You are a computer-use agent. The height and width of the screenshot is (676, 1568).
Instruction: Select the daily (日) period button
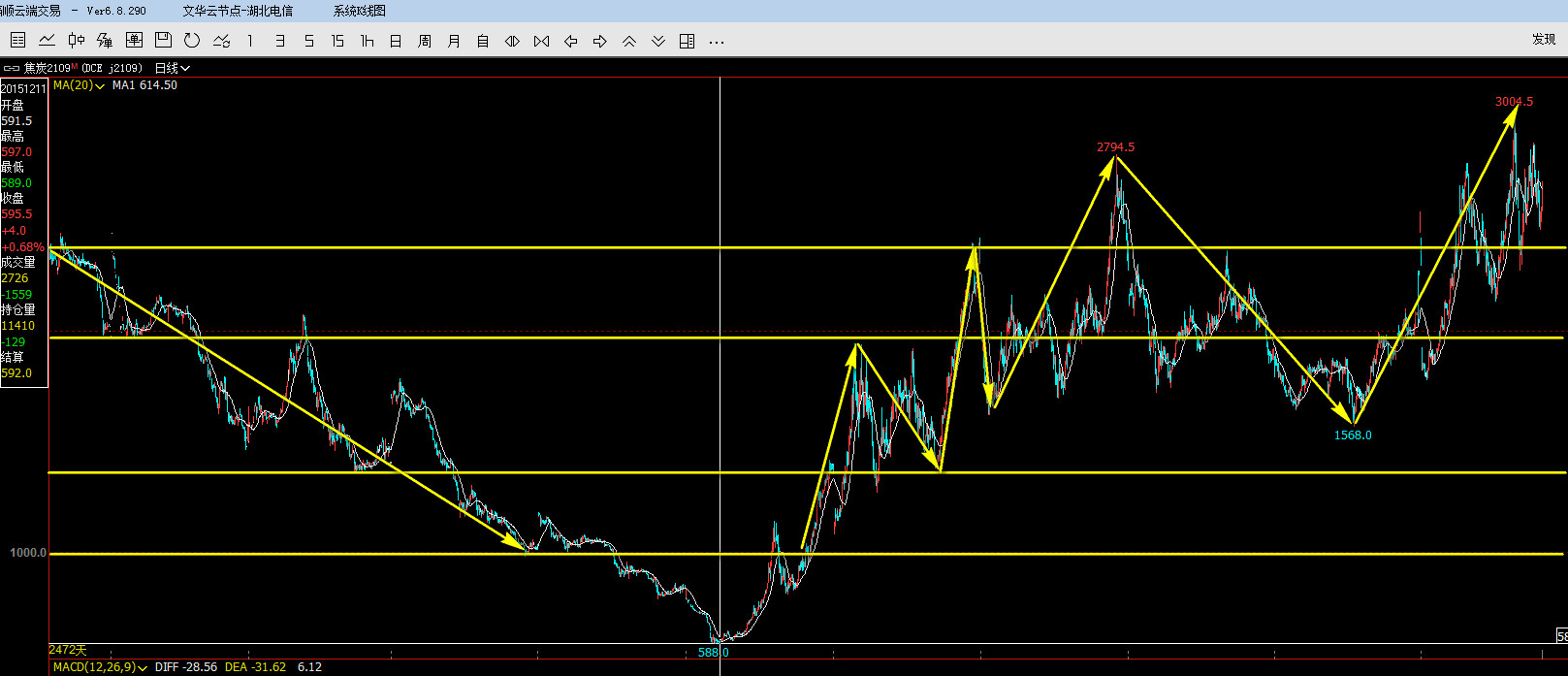[x=396, y=41]
